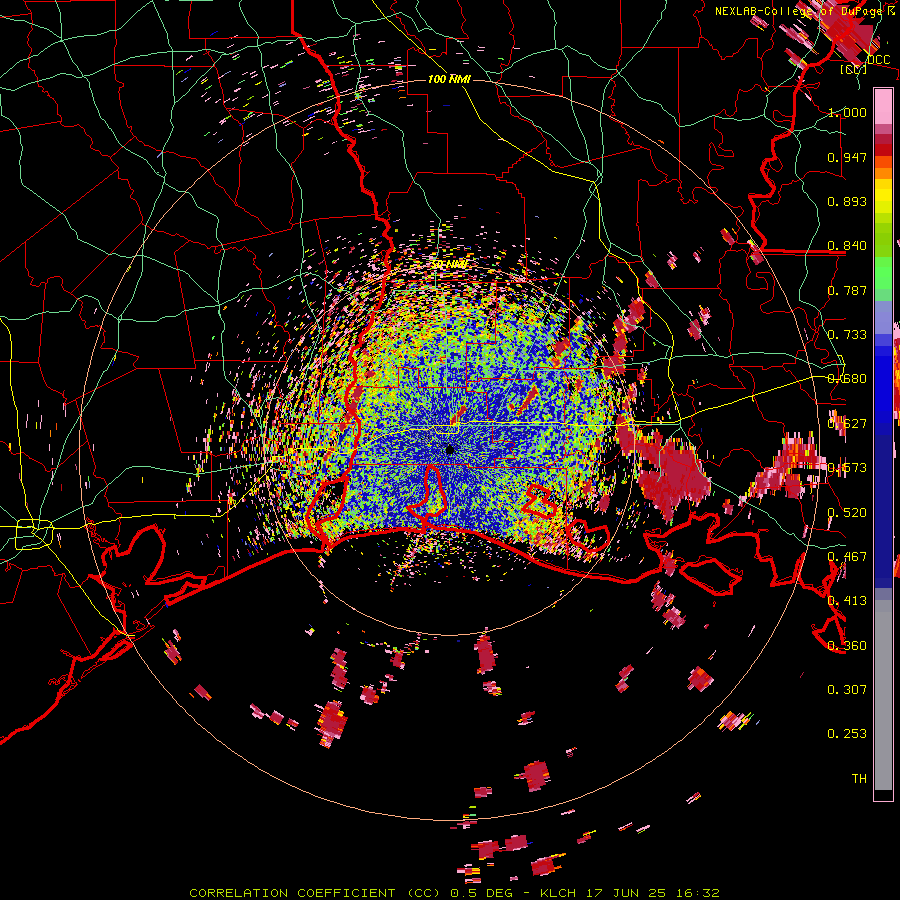This screenshot has height=900, width=900.
Task: Select the 0.520 legend value
Action: [x=847, y=513]
